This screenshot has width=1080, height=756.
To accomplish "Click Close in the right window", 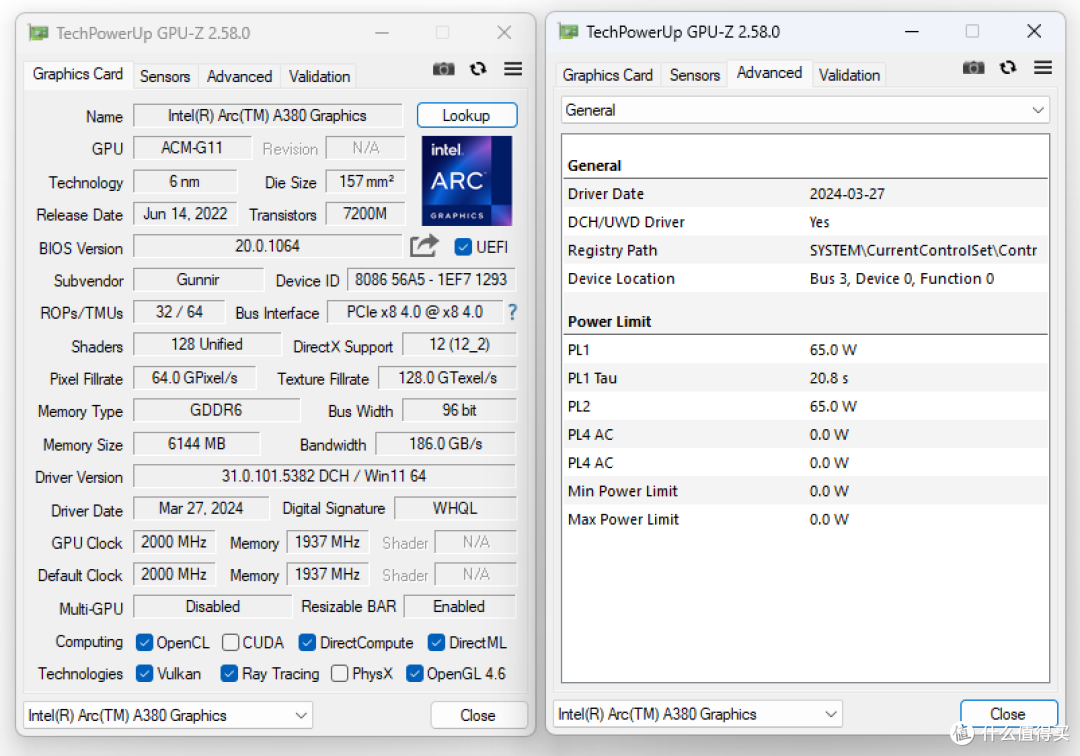I will (x=1008, y=714).
